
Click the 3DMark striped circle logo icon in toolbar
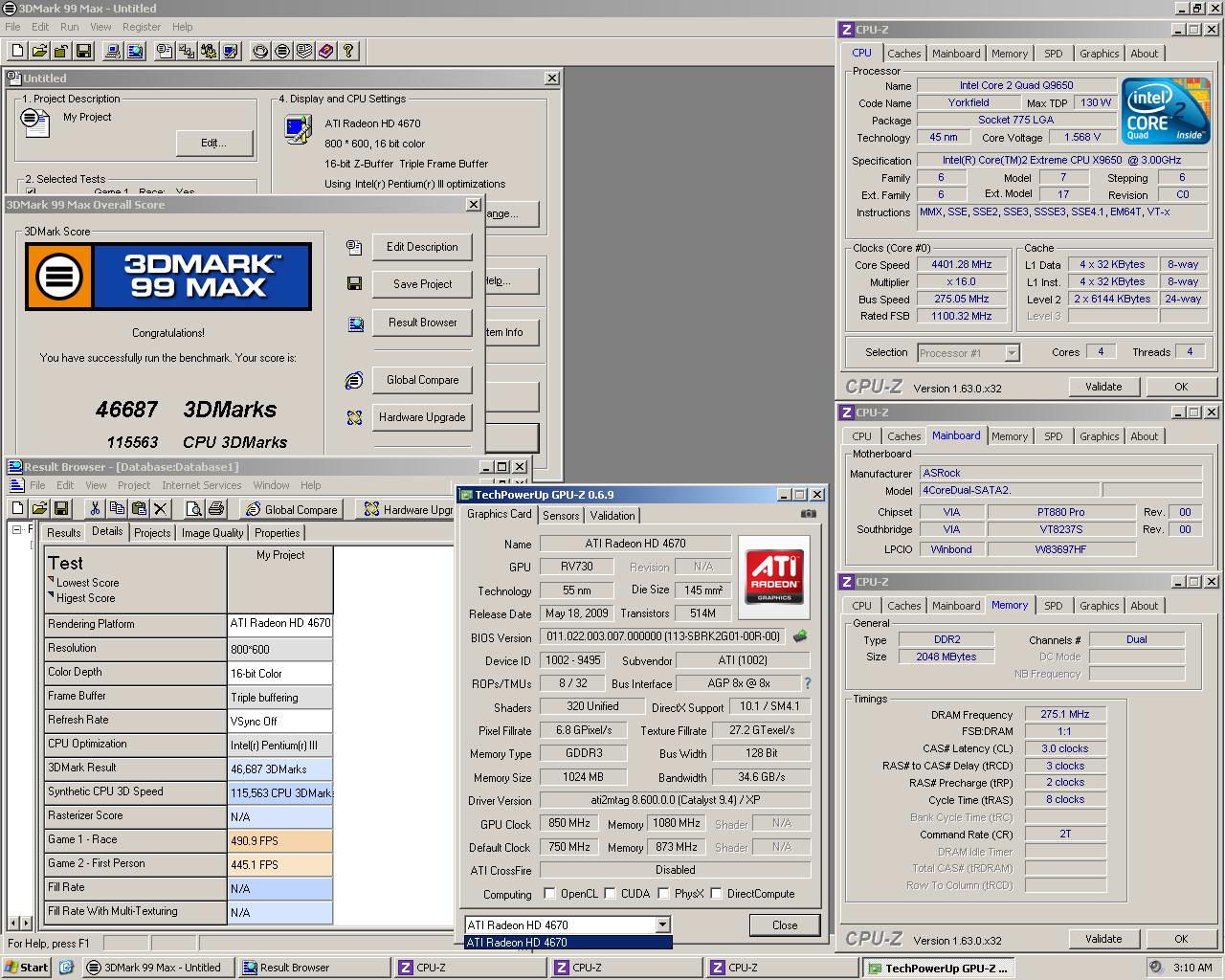282,51
